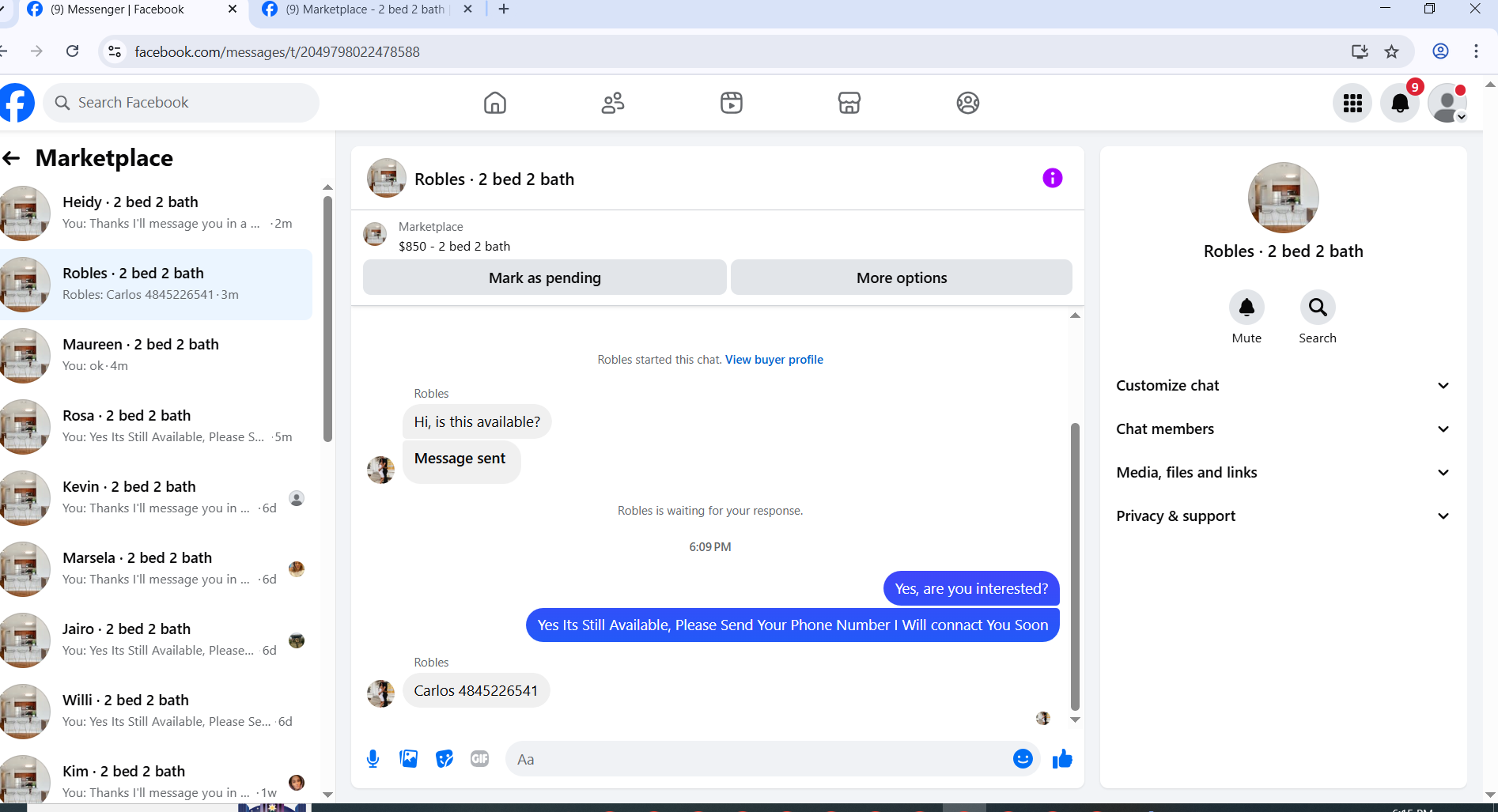Click the Carlos 4845226541 message bubble
Screen dimensions: 1498x812
click(476, 691)
